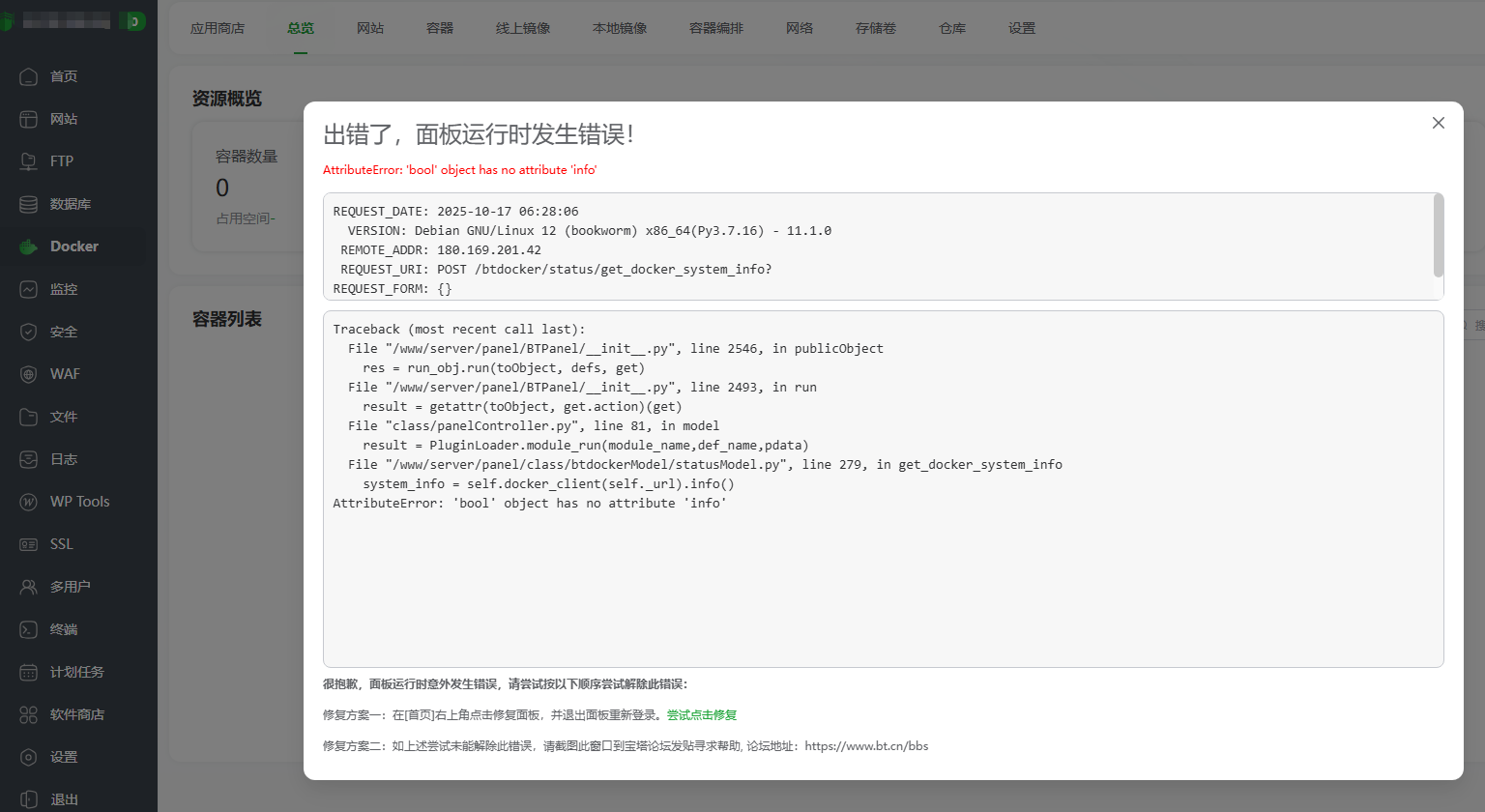1485x812 pixels.
Task: Click the monitoring chart icon
Action: (x=29, y=289)
